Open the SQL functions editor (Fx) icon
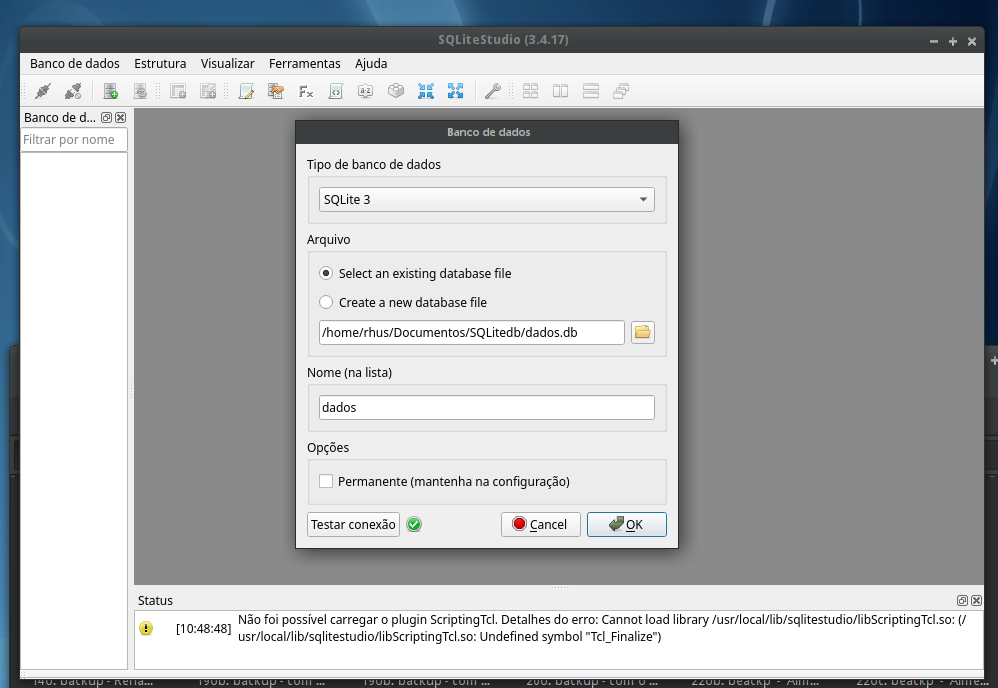Screen dimensions: 998x688 click(306, 91)
